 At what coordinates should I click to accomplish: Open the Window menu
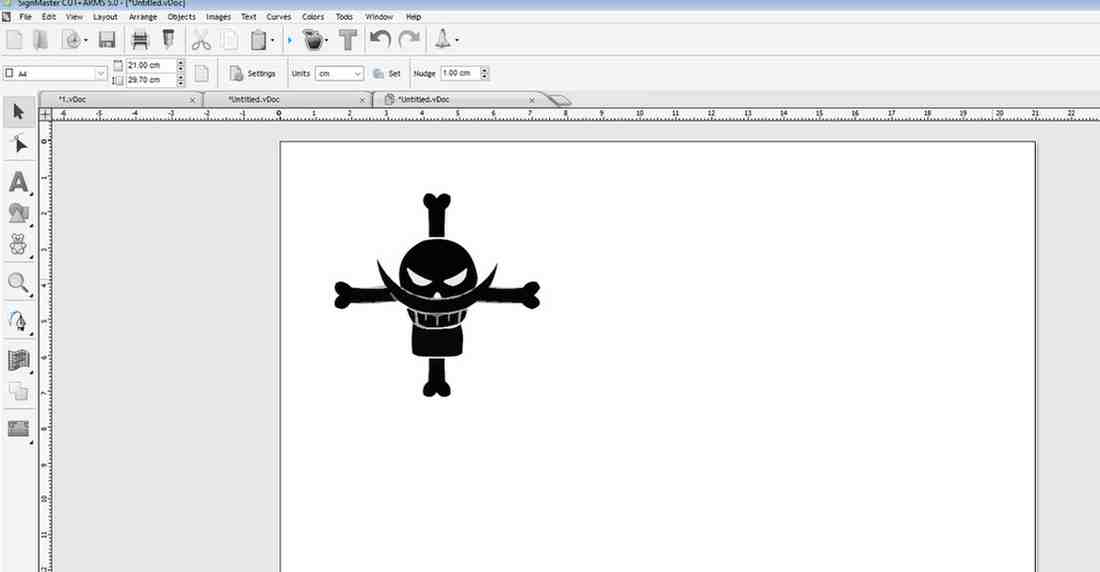point(379,16)
